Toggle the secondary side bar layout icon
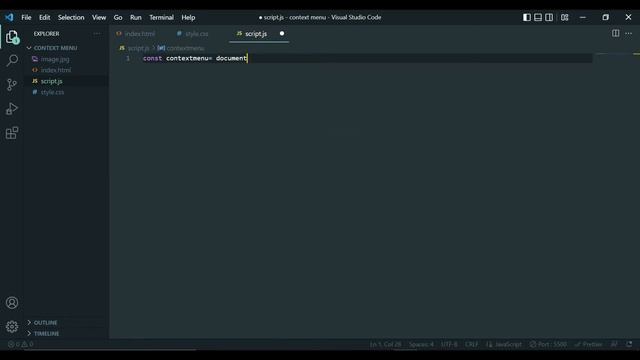The image size is (640, 360). click(549, 17)
